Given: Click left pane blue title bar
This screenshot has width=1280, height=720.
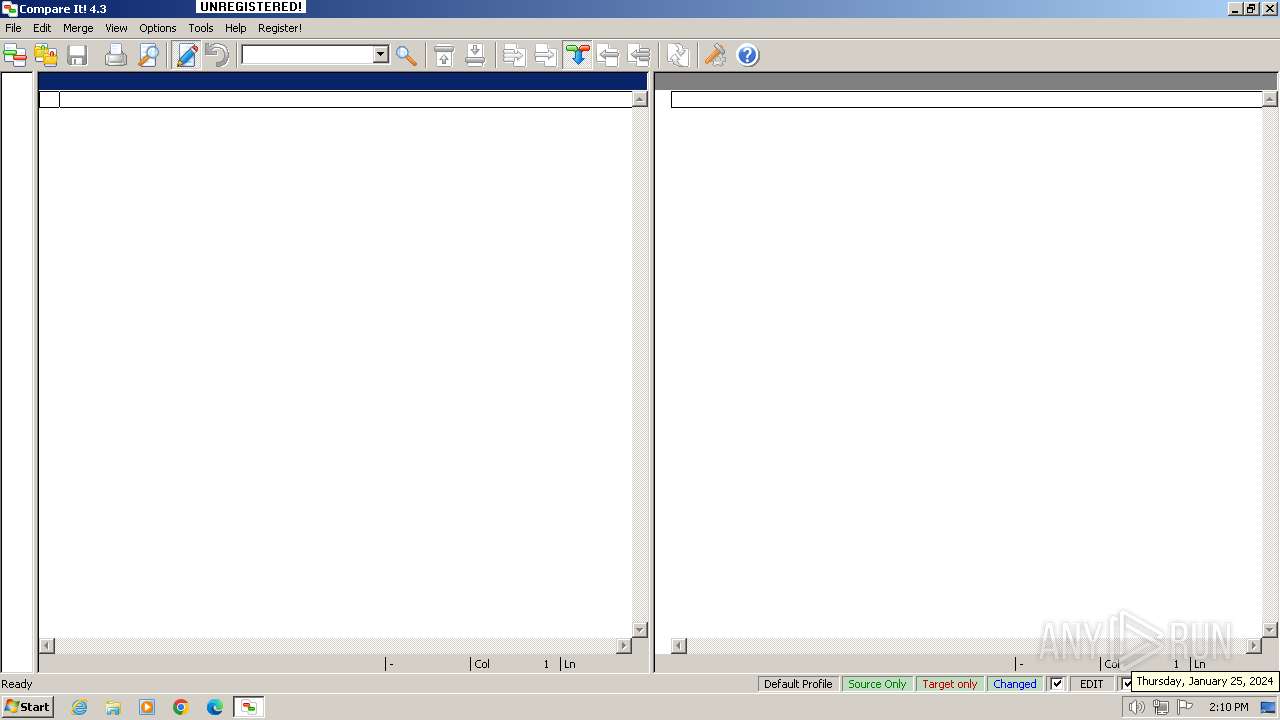Looking at the screenshot, I should [x=343, y=81].
